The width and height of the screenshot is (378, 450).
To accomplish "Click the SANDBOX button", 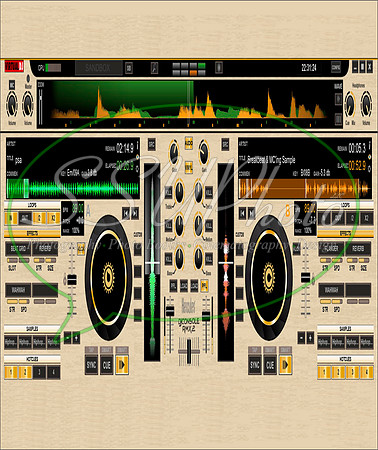I will pyautogui.click(x=98, y=68).
